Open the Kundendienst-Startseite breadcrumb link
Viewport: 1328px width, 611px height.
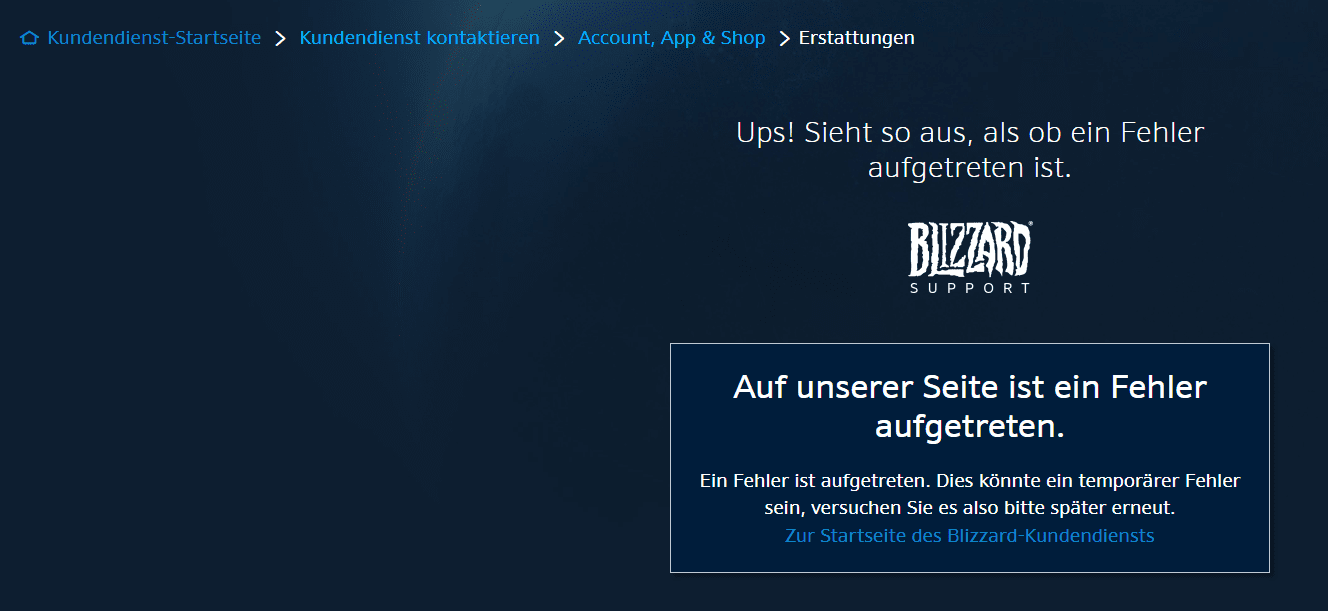[154, 38]
